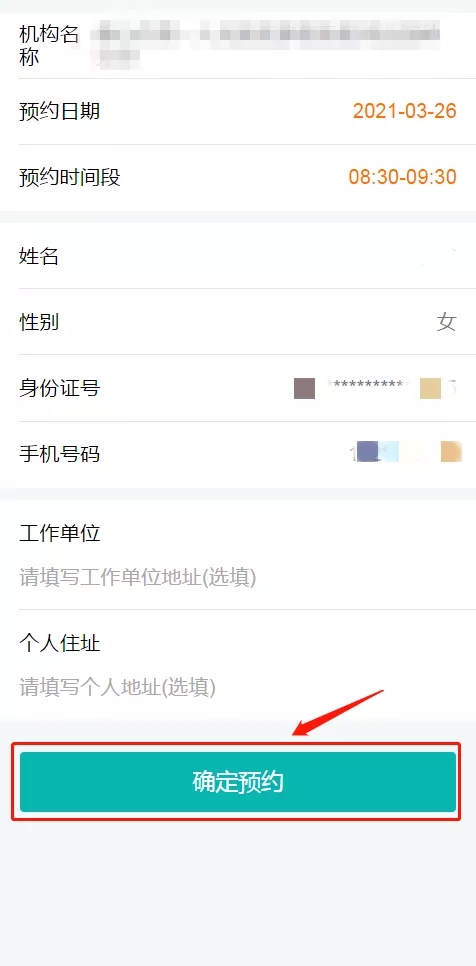Viewport: 476px width, 966px height.
Task: Click the 性别 label
Action: pos(39,322)
